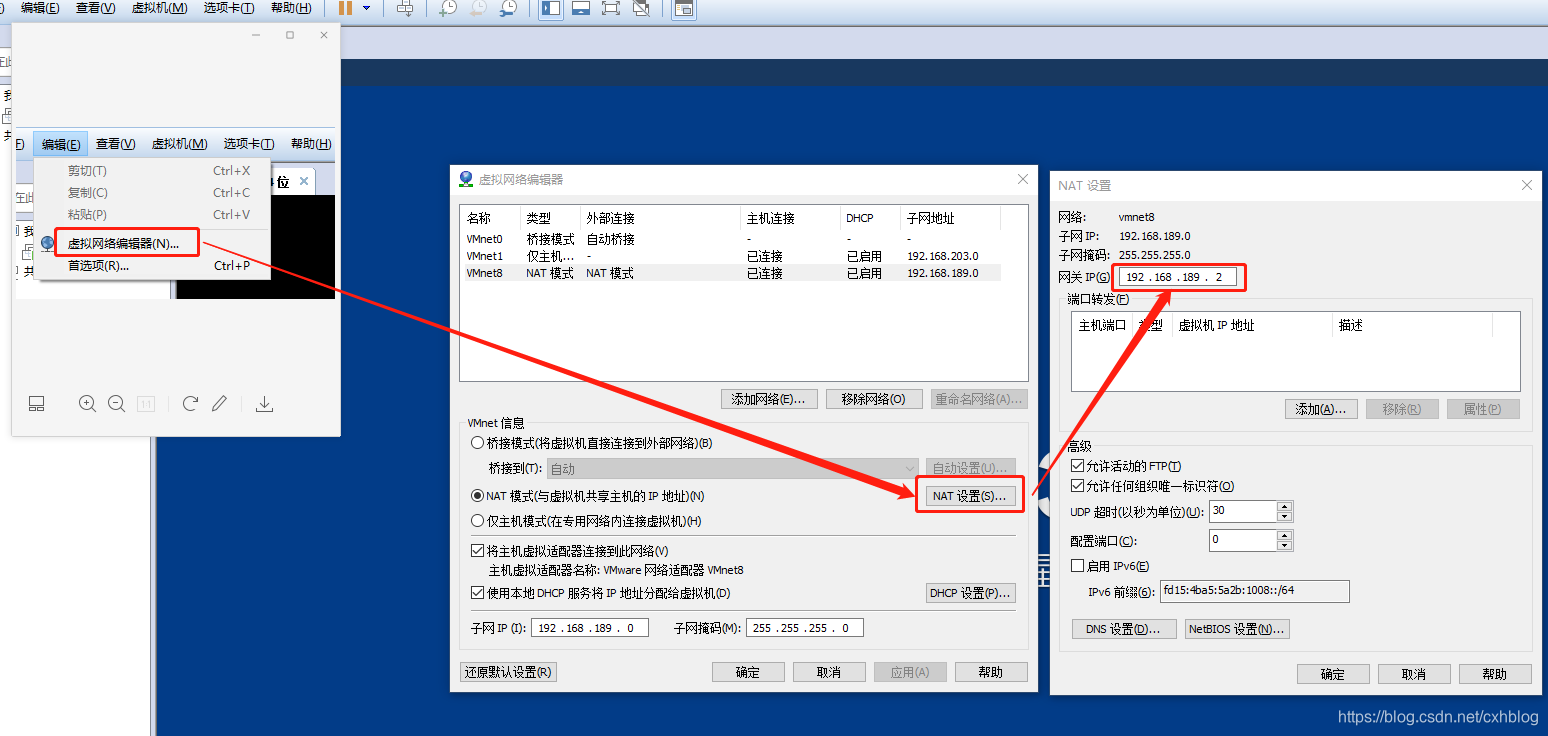Click the 网关 IP address field
Screen dimensions: 1548x736
[1177, 277]
